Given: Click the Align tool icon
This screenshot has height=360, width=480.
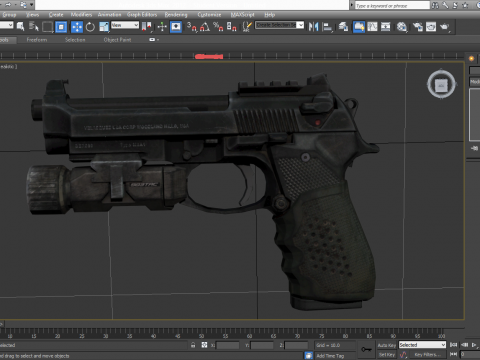Looking at the screenshot, I should (327, 27).
